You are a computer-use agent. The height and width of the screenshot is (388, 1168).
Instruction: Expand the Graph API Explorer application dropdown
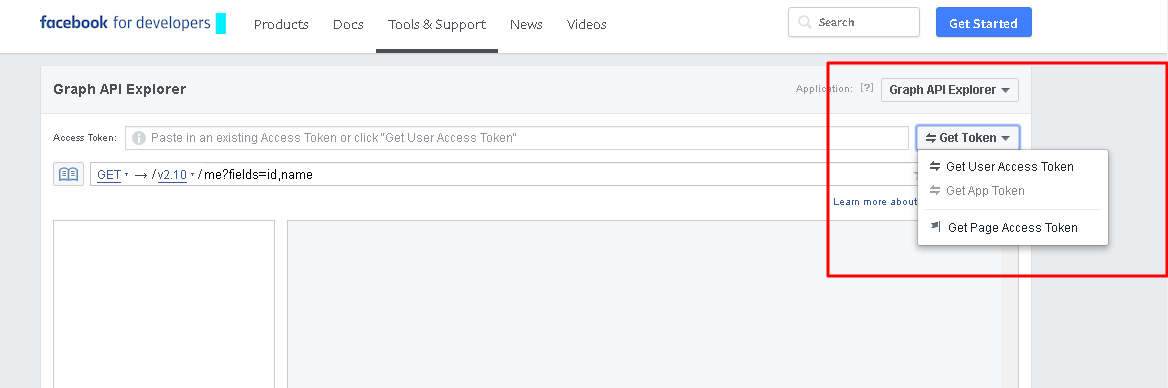click(x=950, y=90)
